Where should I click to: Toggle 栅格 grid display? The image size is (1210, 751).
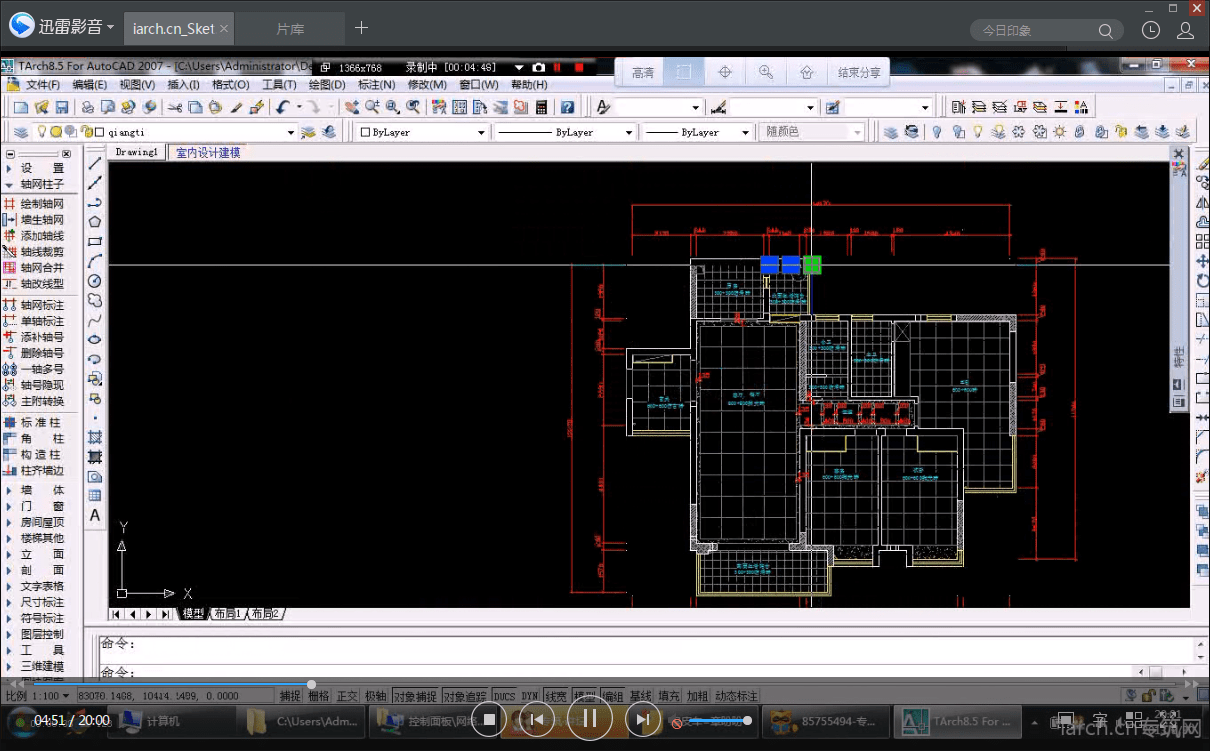[318, 696]
